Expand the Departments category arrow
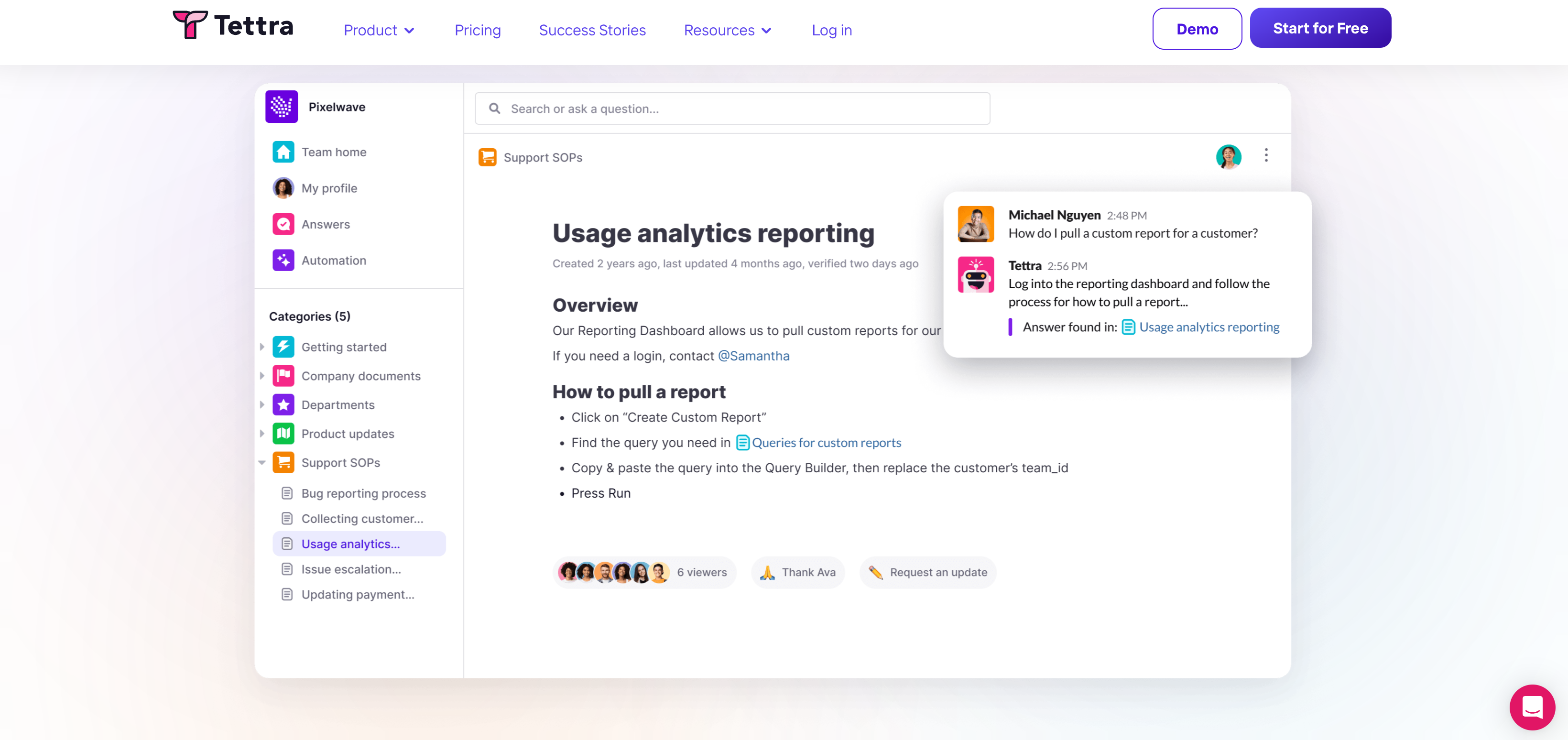1568x740 pixels. pyautogui.click(x=262, y=405)
